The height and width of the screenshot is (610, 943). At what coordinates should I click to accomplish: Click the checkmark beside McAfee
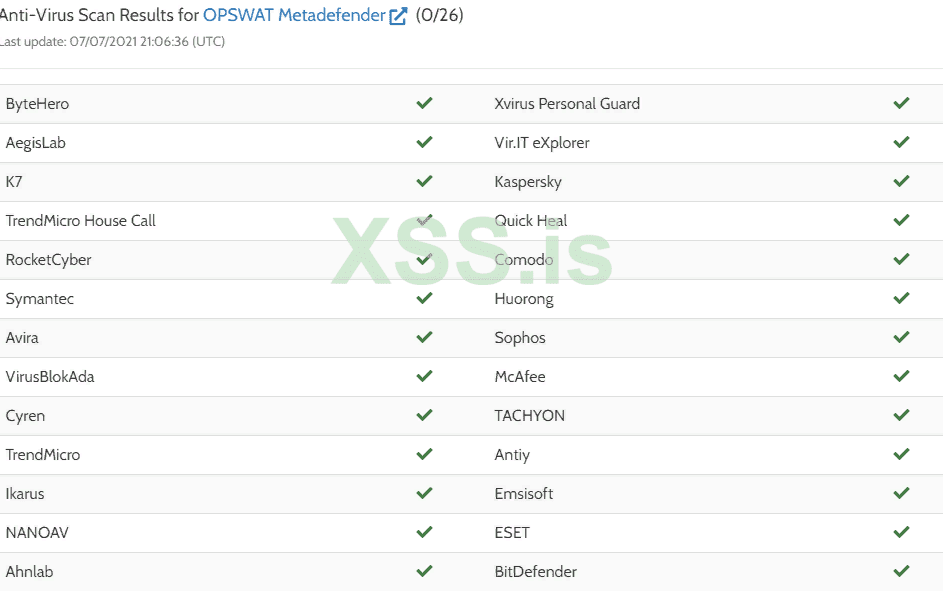coord(901,376)
